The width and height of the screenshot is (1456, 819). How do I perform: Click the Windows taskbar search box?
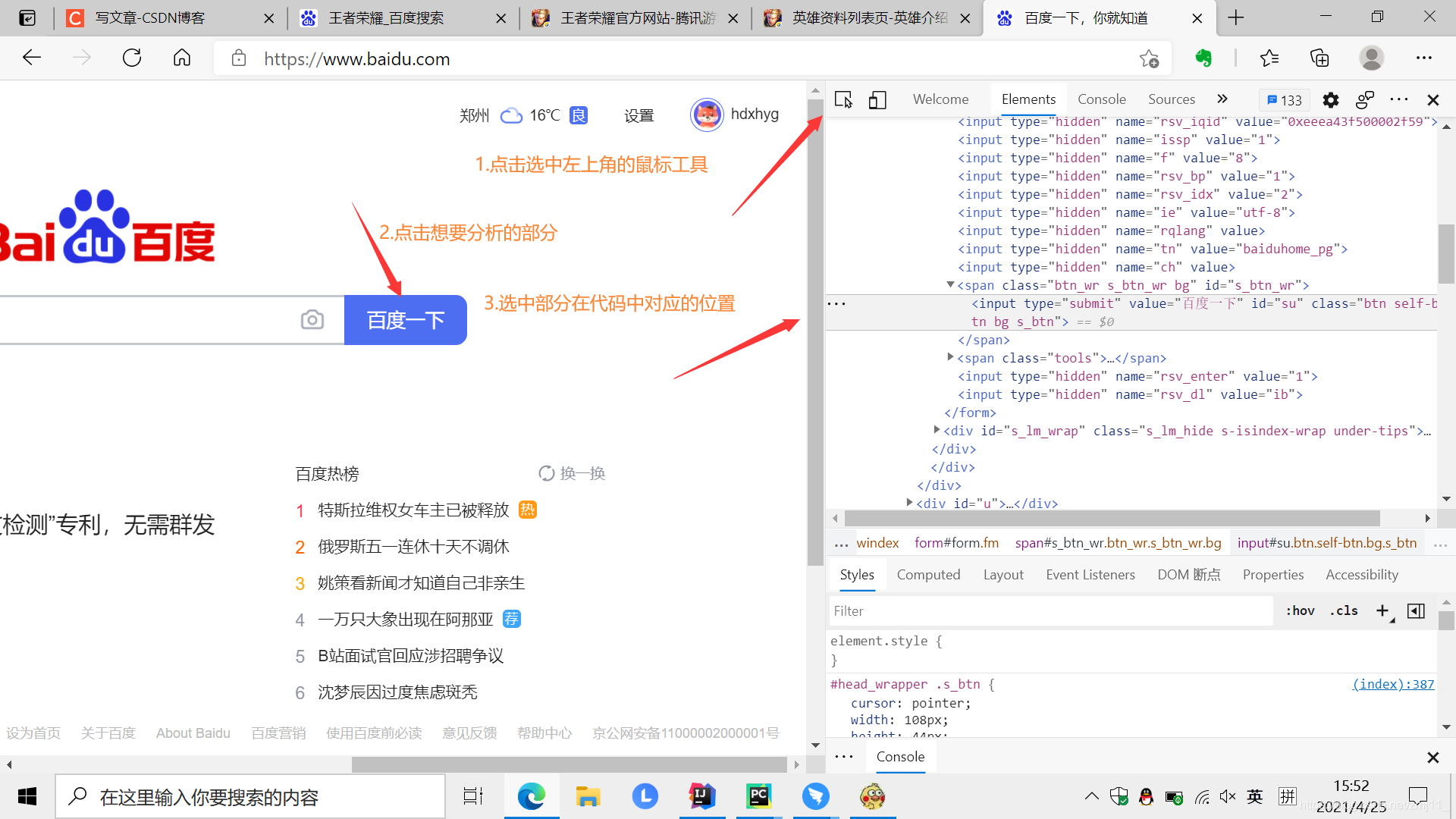coord(250,796)
